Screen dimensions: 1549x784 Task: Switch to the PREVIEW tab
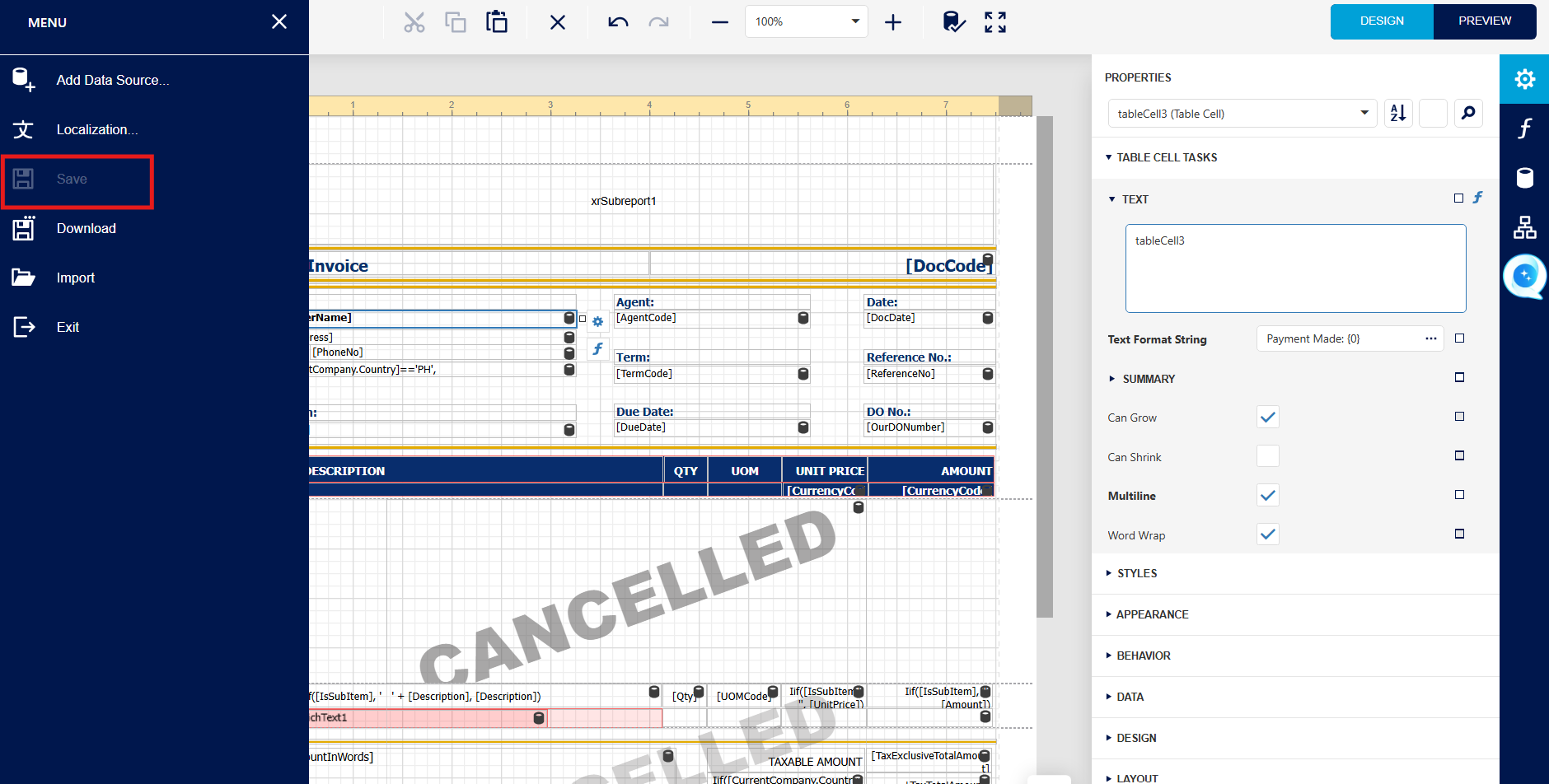(x=1485, y=21)
